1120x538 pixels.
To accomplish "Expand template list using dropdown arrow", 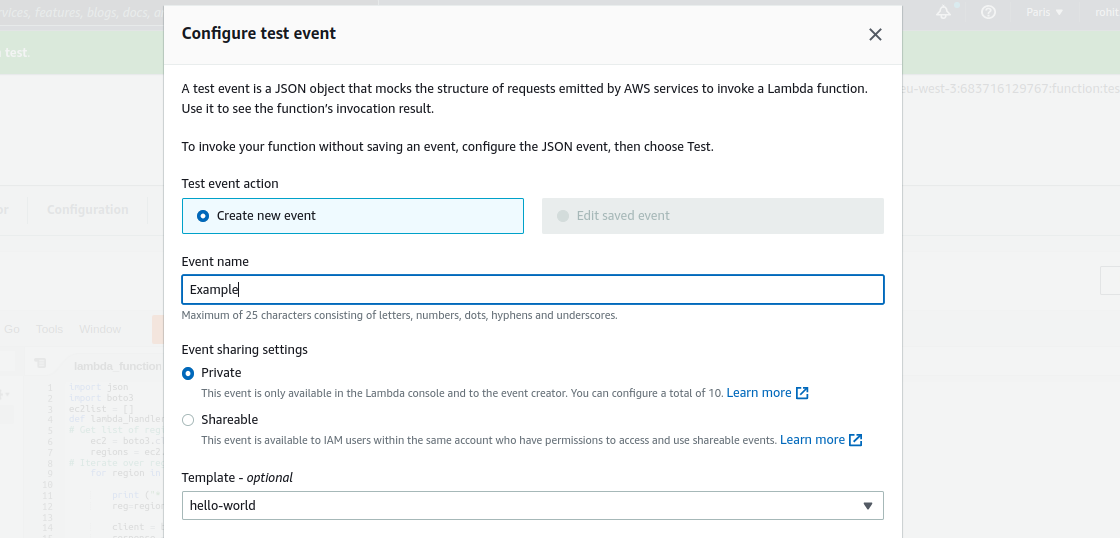I will click(x=868, y=506).
